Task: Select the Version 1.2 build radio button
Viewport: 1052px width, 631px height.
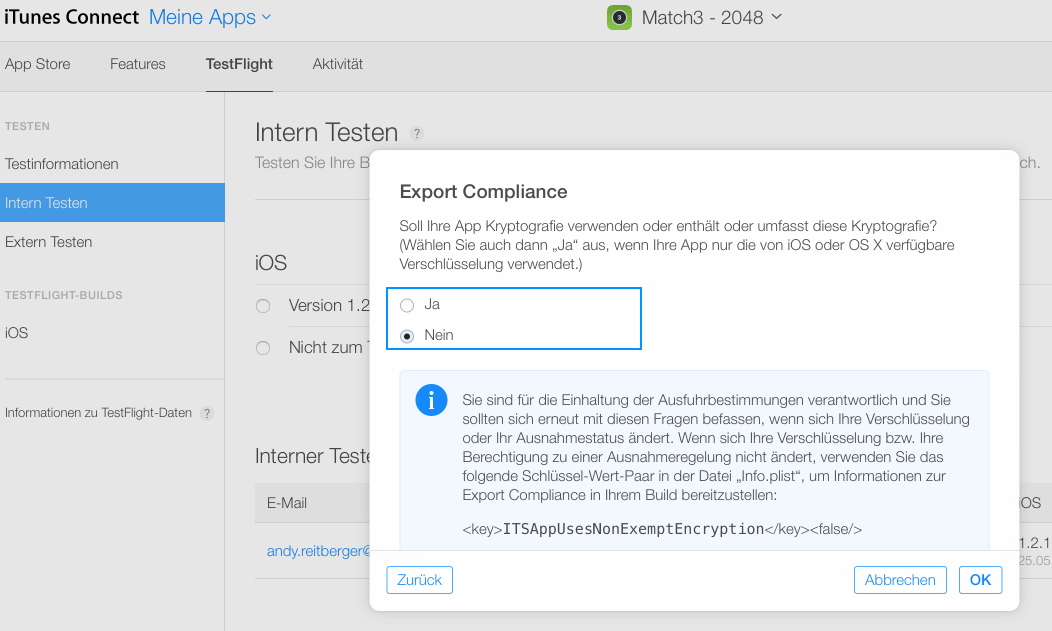Action: pos(263,306)
